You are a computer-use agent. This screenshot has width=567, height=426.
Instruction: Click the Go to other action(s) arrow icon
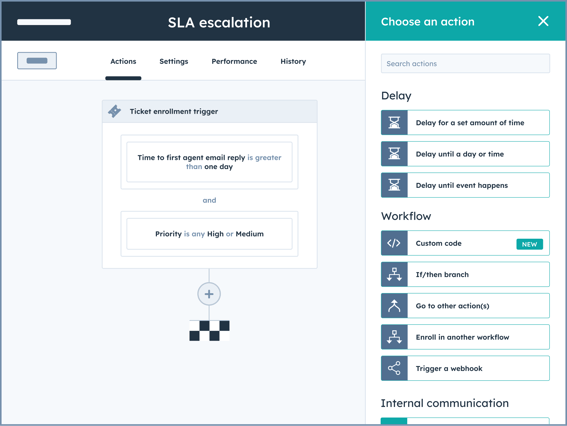(394, 306)
